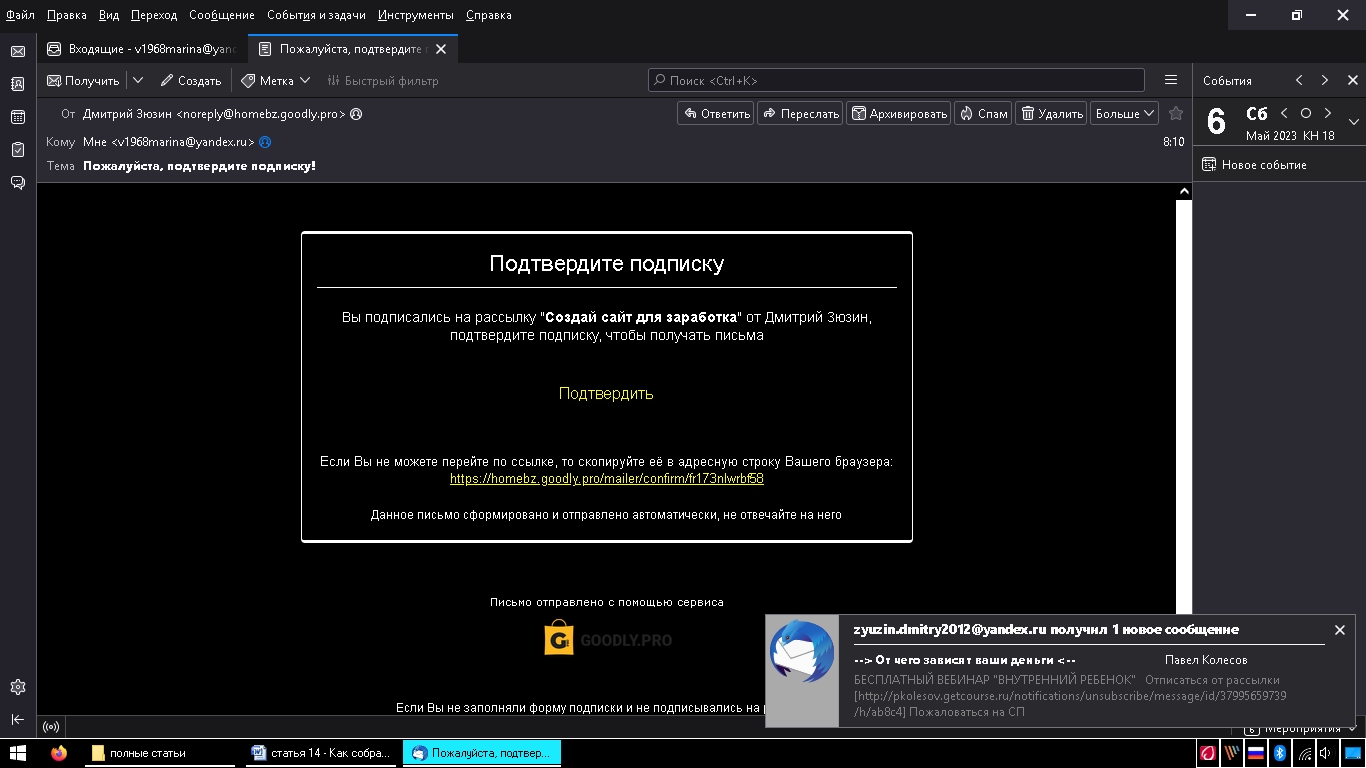Open the blue notification center tray icon
1366x768 pixels.
pyautogui.click(x=1352, y=753)
